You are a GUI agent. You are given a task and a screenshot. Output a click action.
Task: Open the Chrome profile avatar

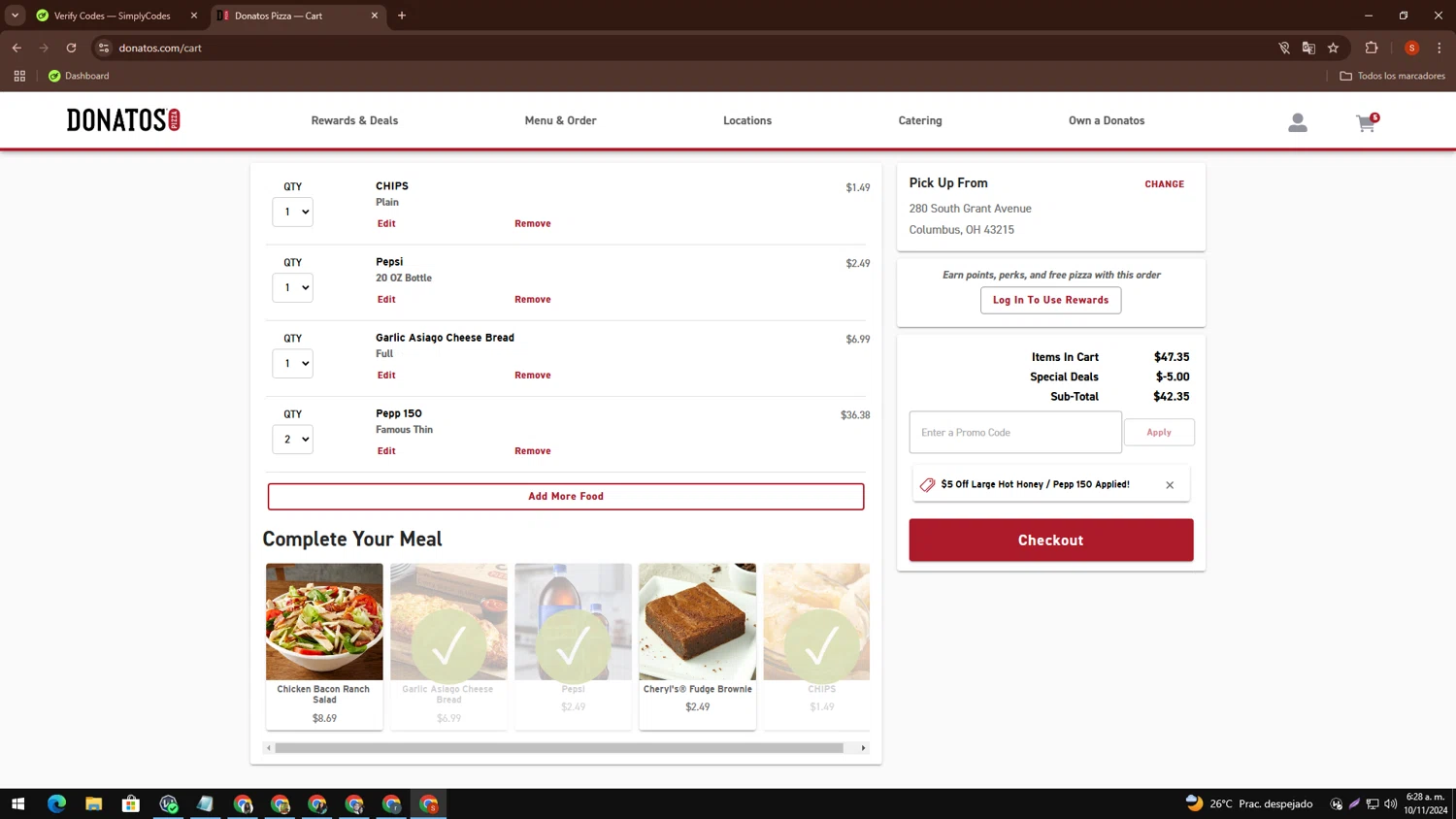point(1412,48)
